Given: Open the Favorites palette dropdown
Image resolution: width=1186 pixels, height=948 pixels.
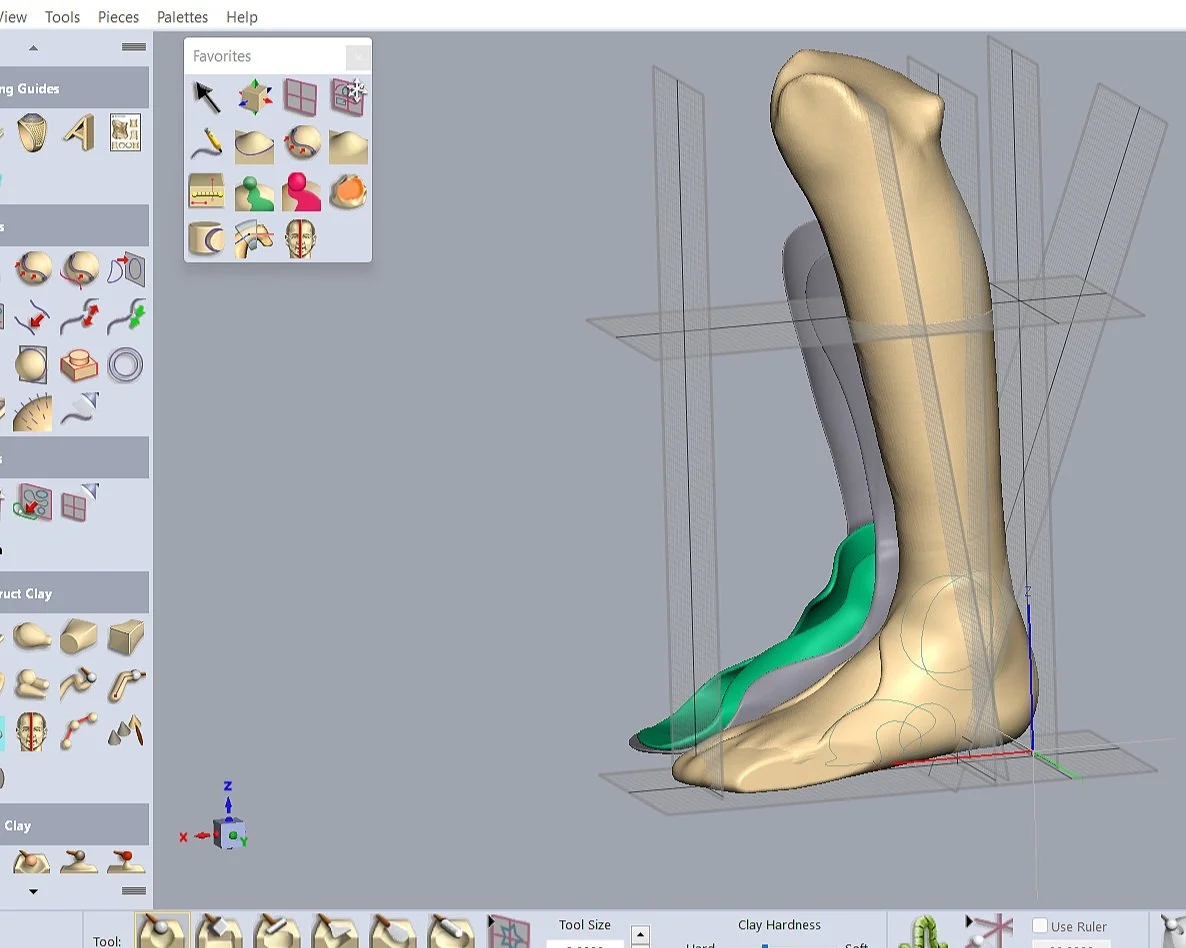Looking at the screenshot, I should point(358,56).
